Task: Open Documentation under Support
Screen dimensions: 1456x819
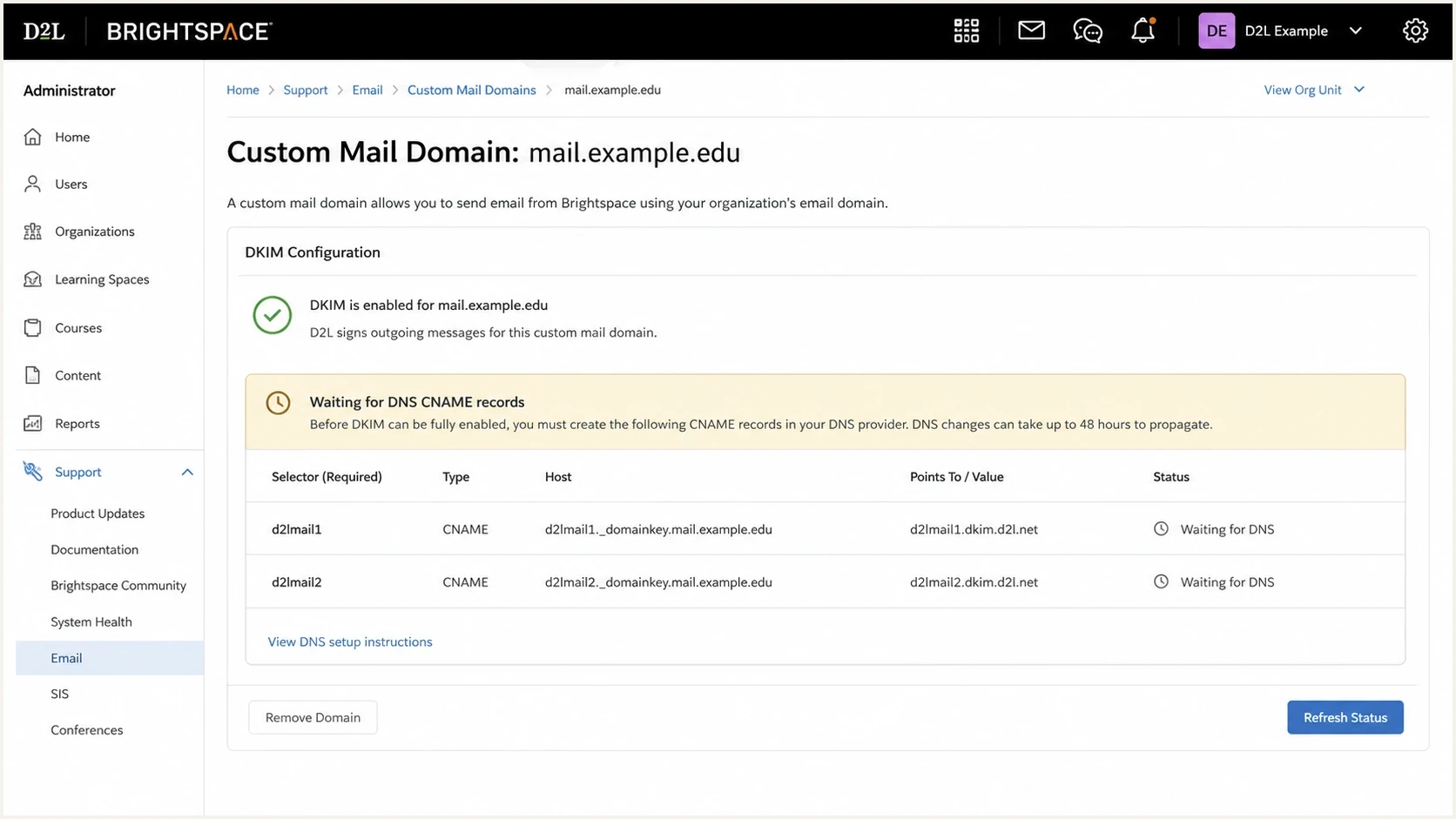Action: pos(95,549)
